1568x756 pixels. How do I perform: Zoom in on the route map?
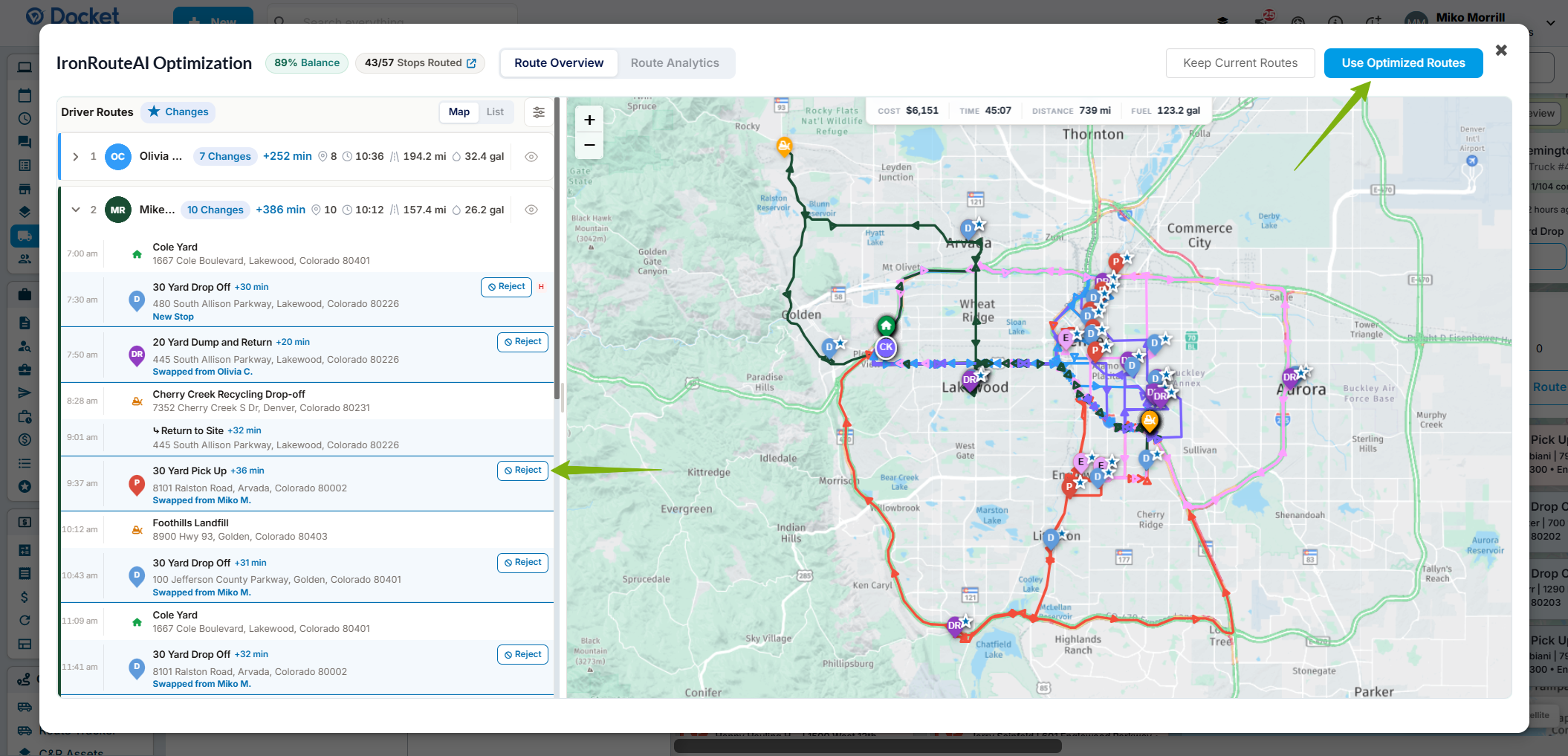[589, 119]
